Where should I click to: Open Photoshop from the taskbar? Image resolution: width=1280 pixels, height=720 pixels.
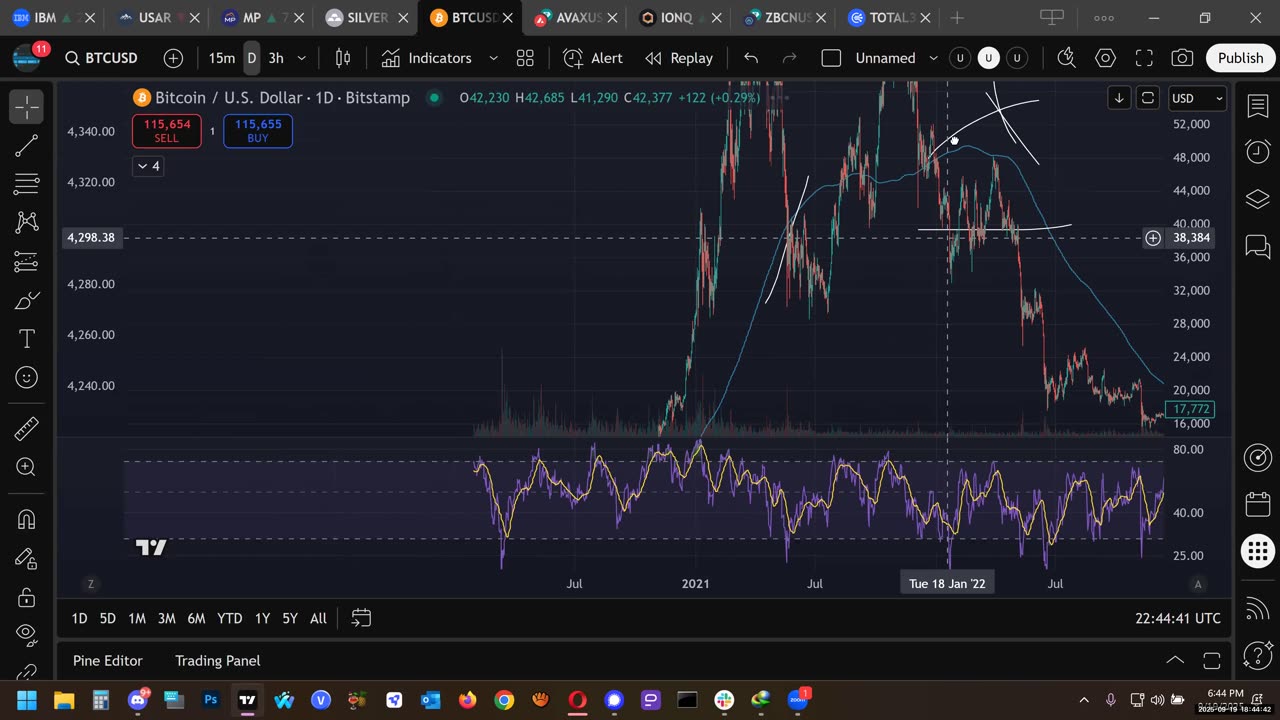(210, 700)
